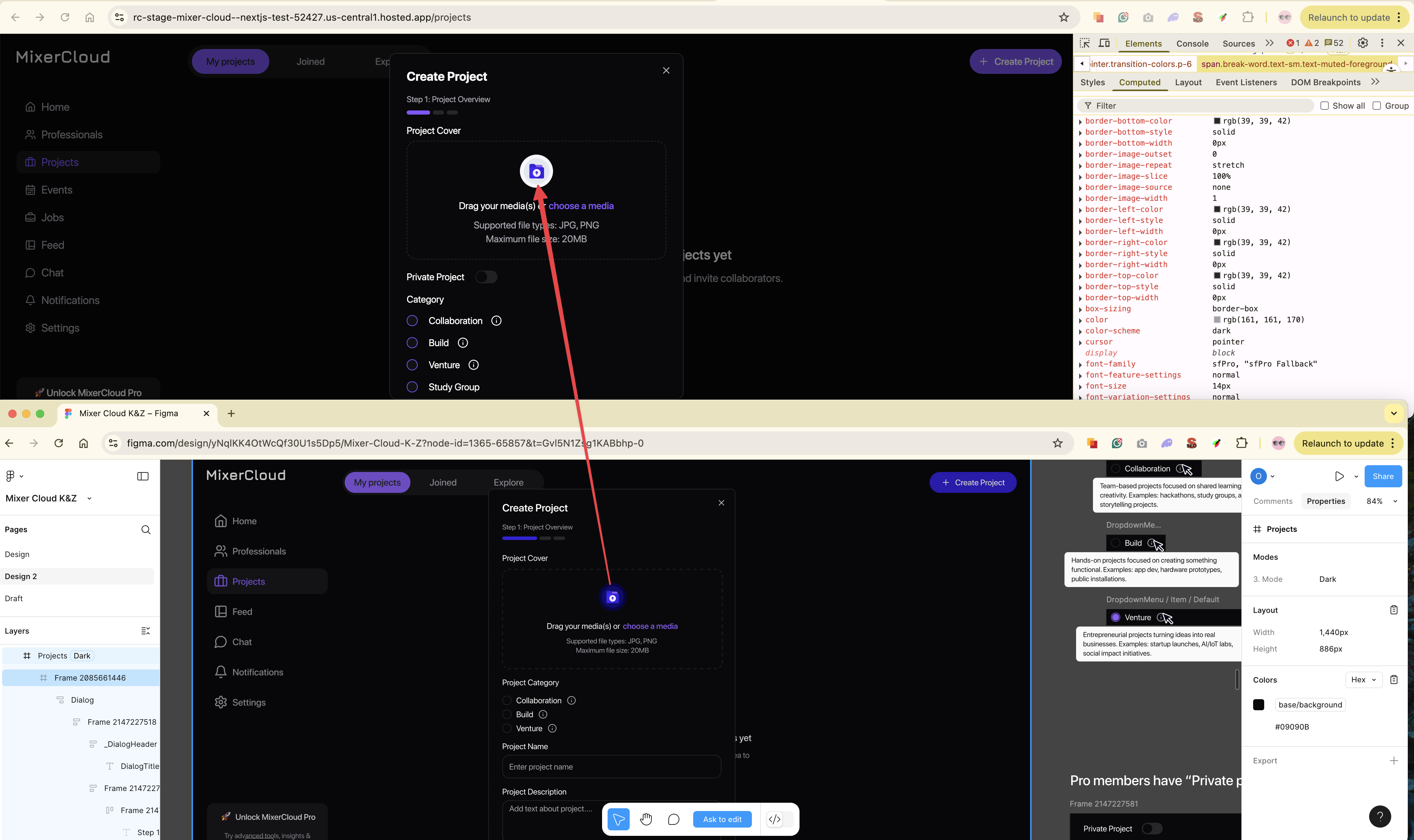Select the Figma move cursor tool
The height and width of the screenshot is (840, 1414).
pyautogui.click(x=618, y=819)
